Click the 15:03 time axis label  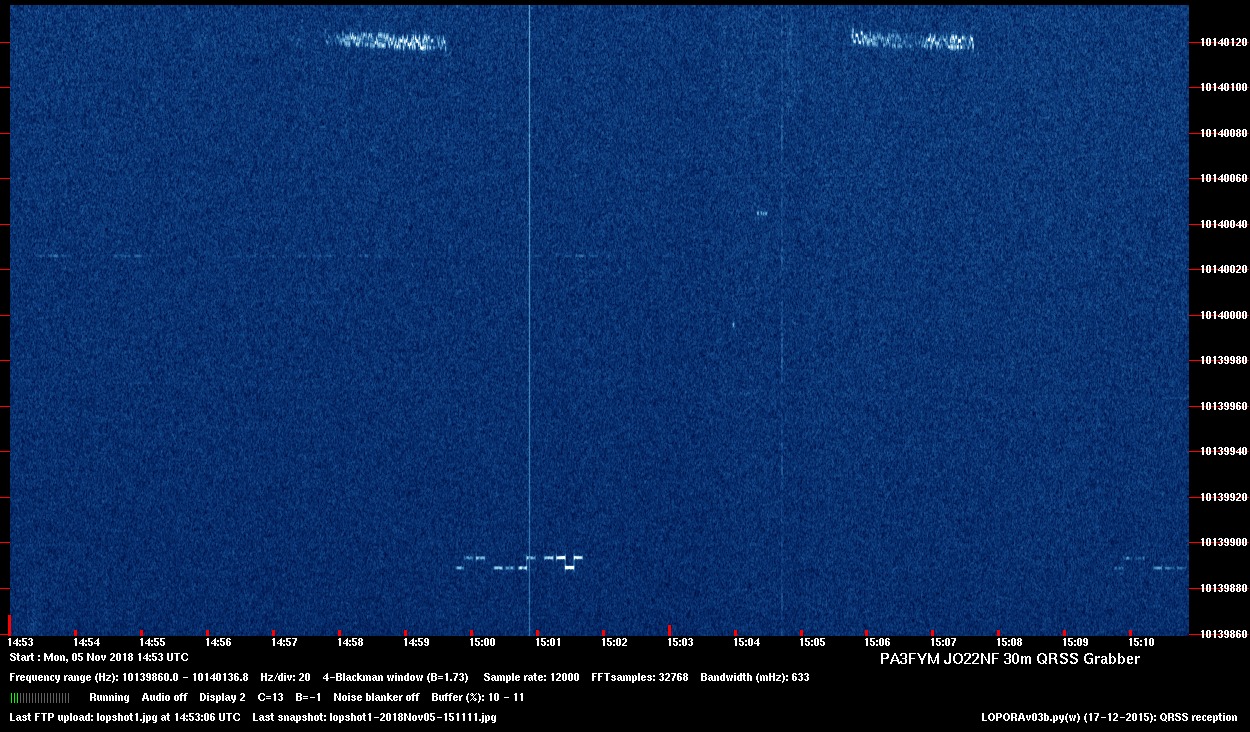coord(680,642)
